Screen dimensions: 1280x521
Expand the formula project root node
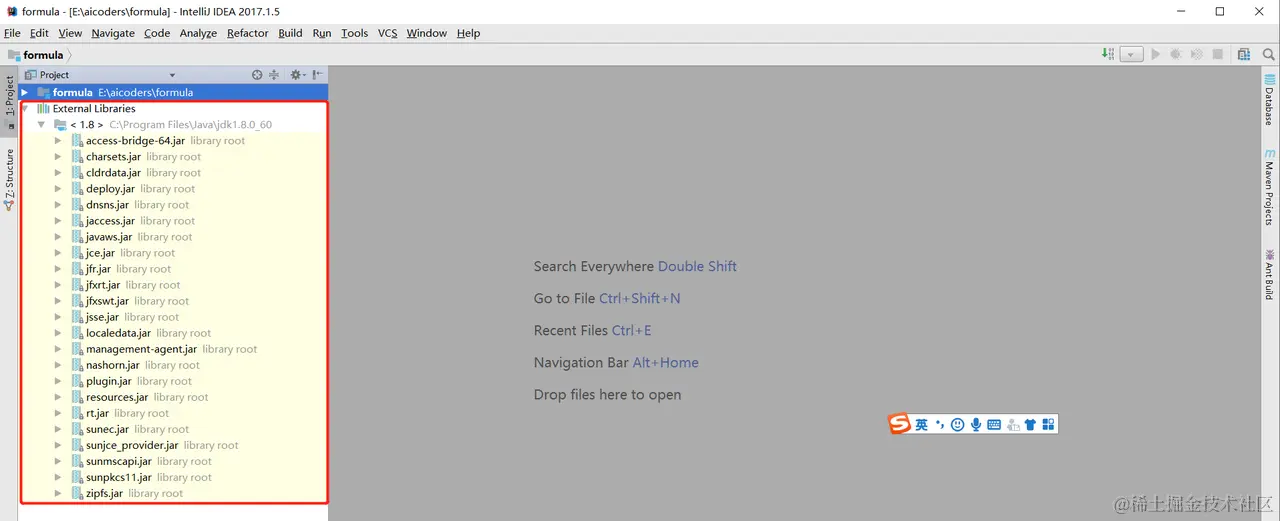pyautogui.click(x=25, y=92)
